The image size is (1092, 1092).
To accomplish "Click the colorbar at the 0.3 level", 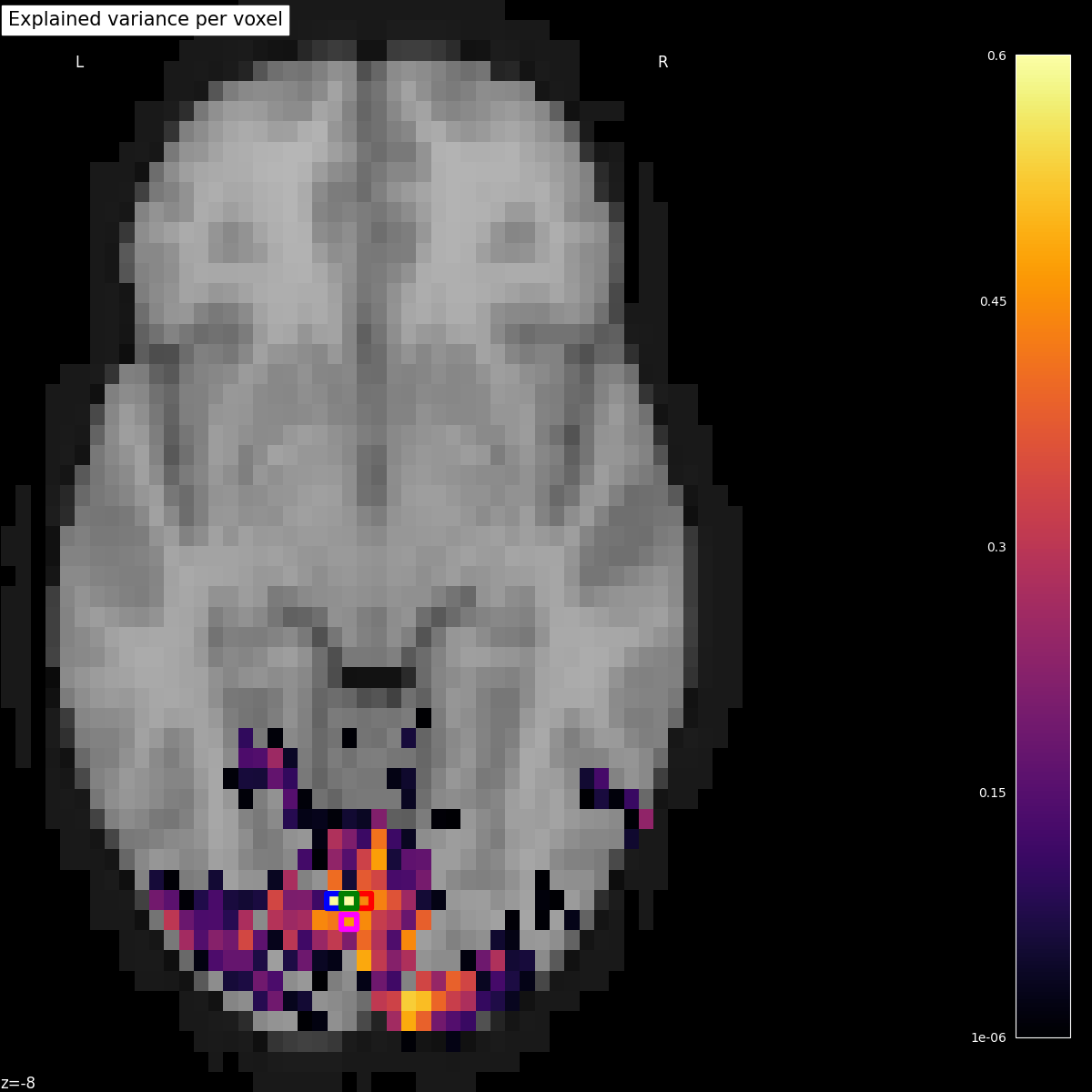I will click(x=1043, y=547).
